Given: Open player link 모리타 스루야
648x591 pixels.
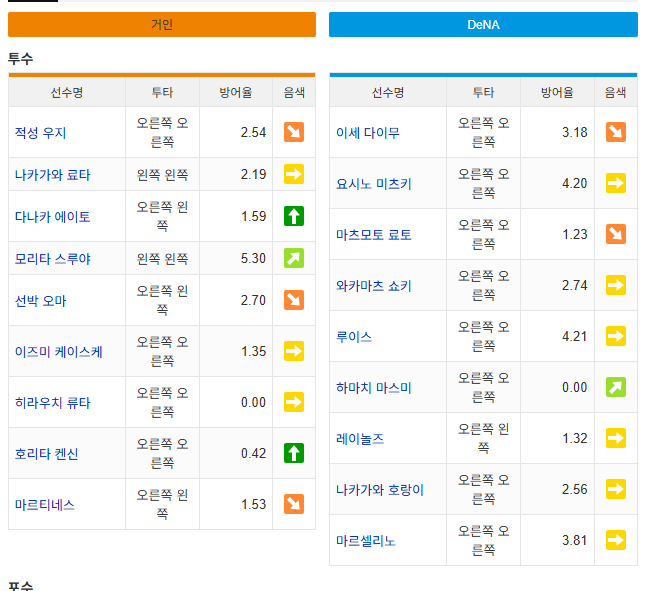Looking at the screenshot, I should click(52, 259).
